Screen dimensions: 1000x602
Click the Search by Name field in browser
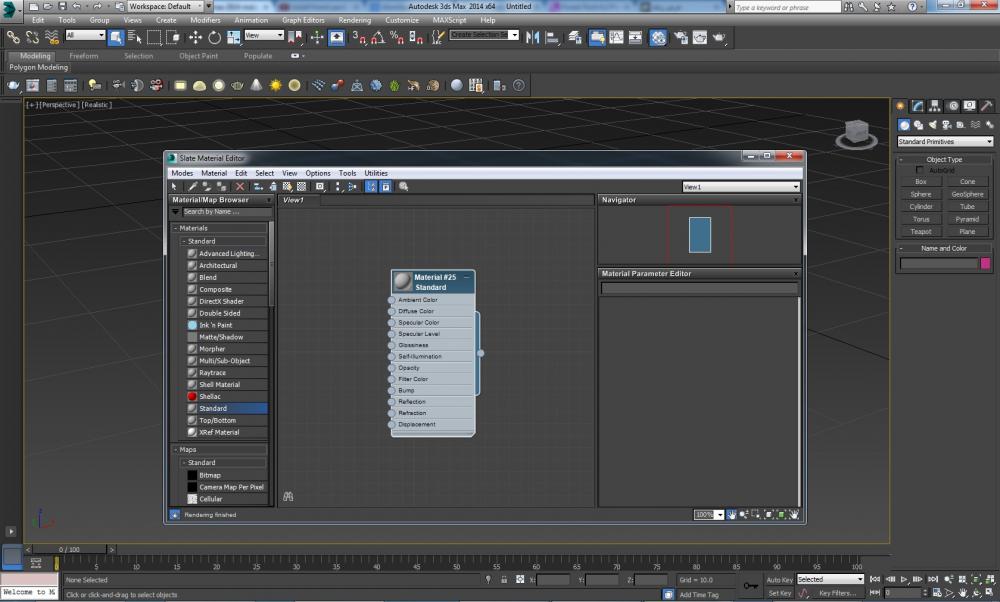click(x=226, y=212)
